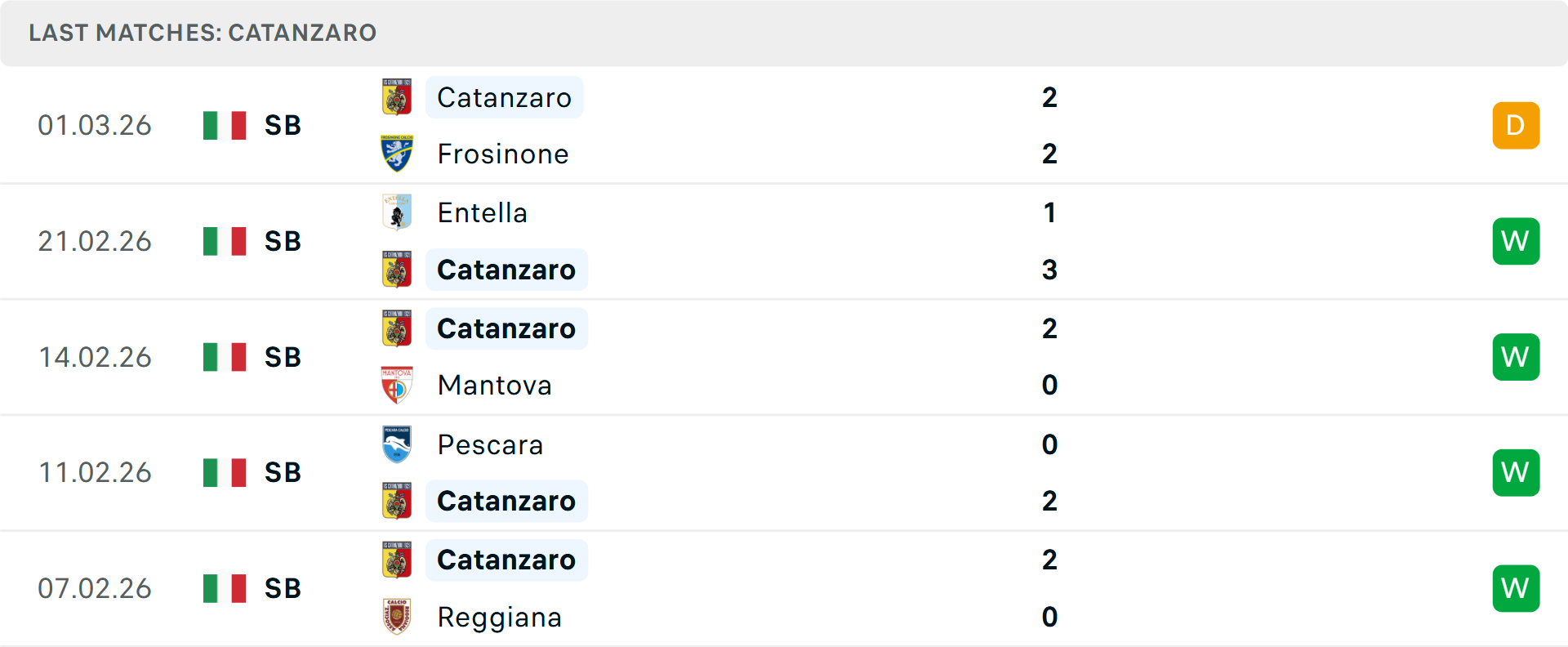Click the Reggiana club crest
The width and height of the screenshot is (1568, 647).
coord(397,617)
